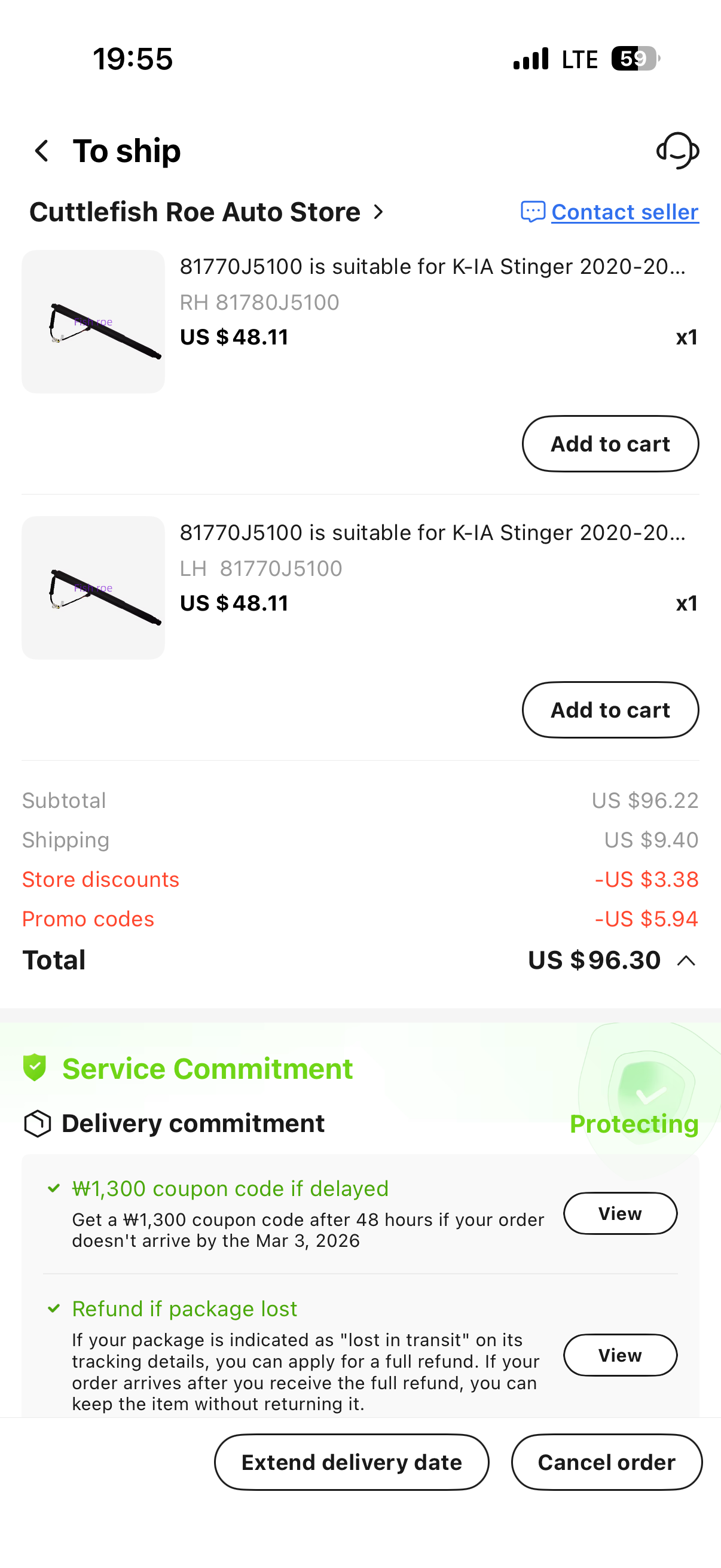Open the RH 81780J5100 product thumbnail
Screen dimensions: 721x1568
[x=93, y=321]
